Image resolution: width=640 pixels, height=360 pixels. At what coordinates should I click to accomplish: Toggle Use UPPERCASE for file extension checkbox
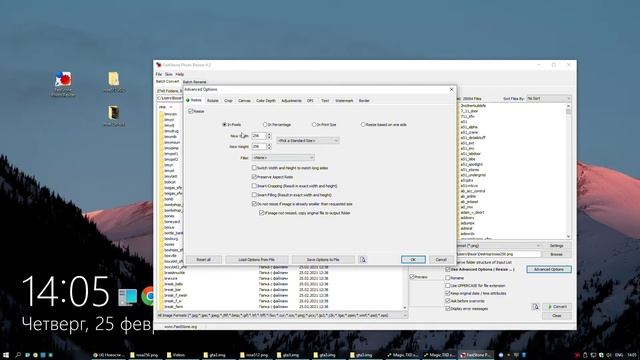pos(448,285)
